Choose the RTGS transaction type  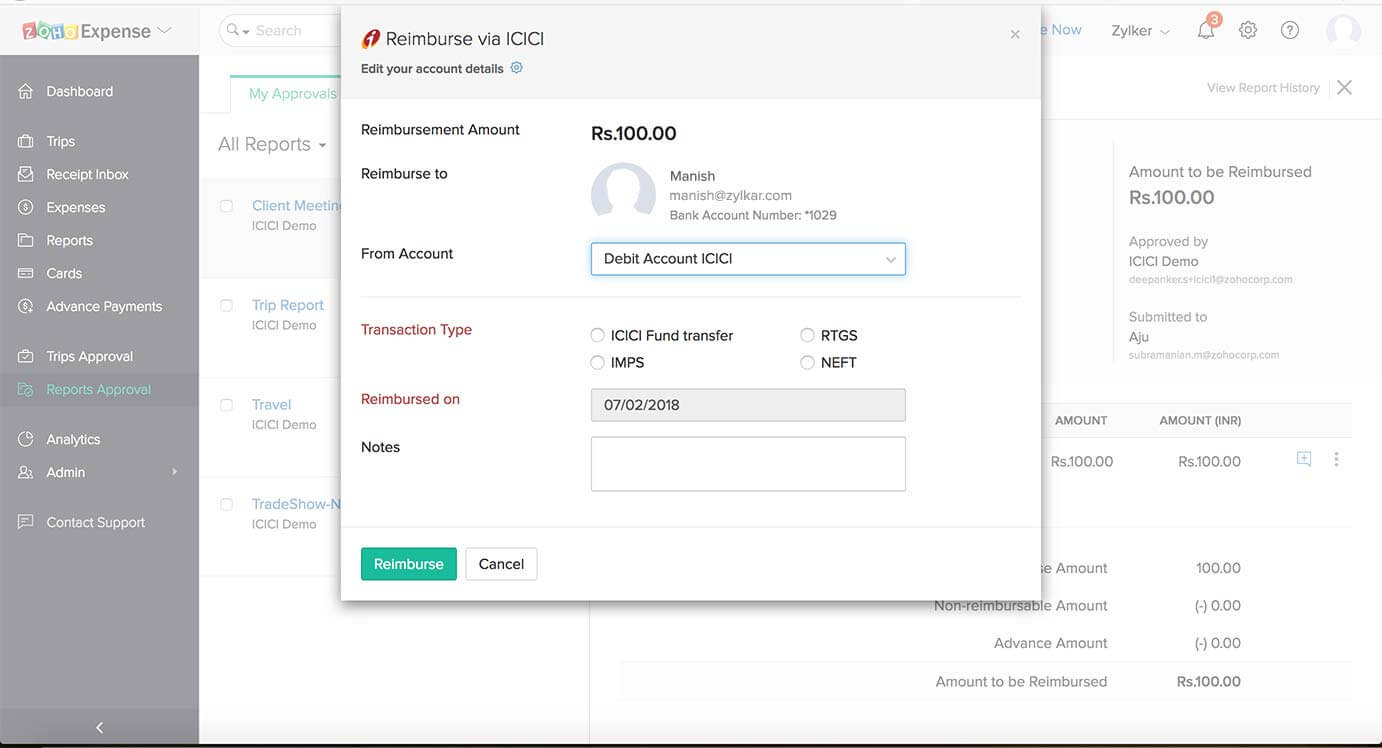point(808,336)
